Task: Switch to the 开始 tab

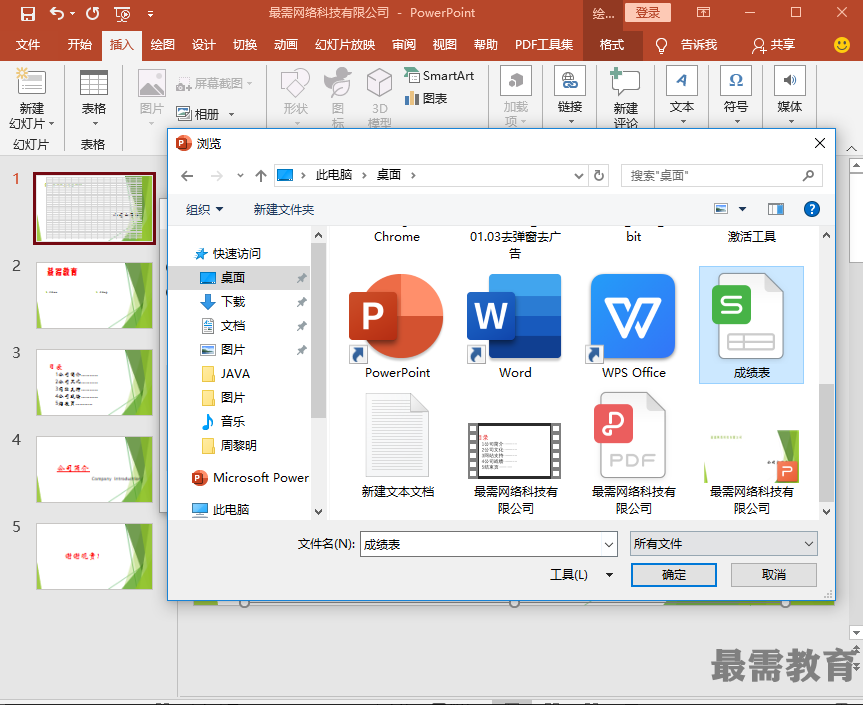Action: [x=79, y=45]
